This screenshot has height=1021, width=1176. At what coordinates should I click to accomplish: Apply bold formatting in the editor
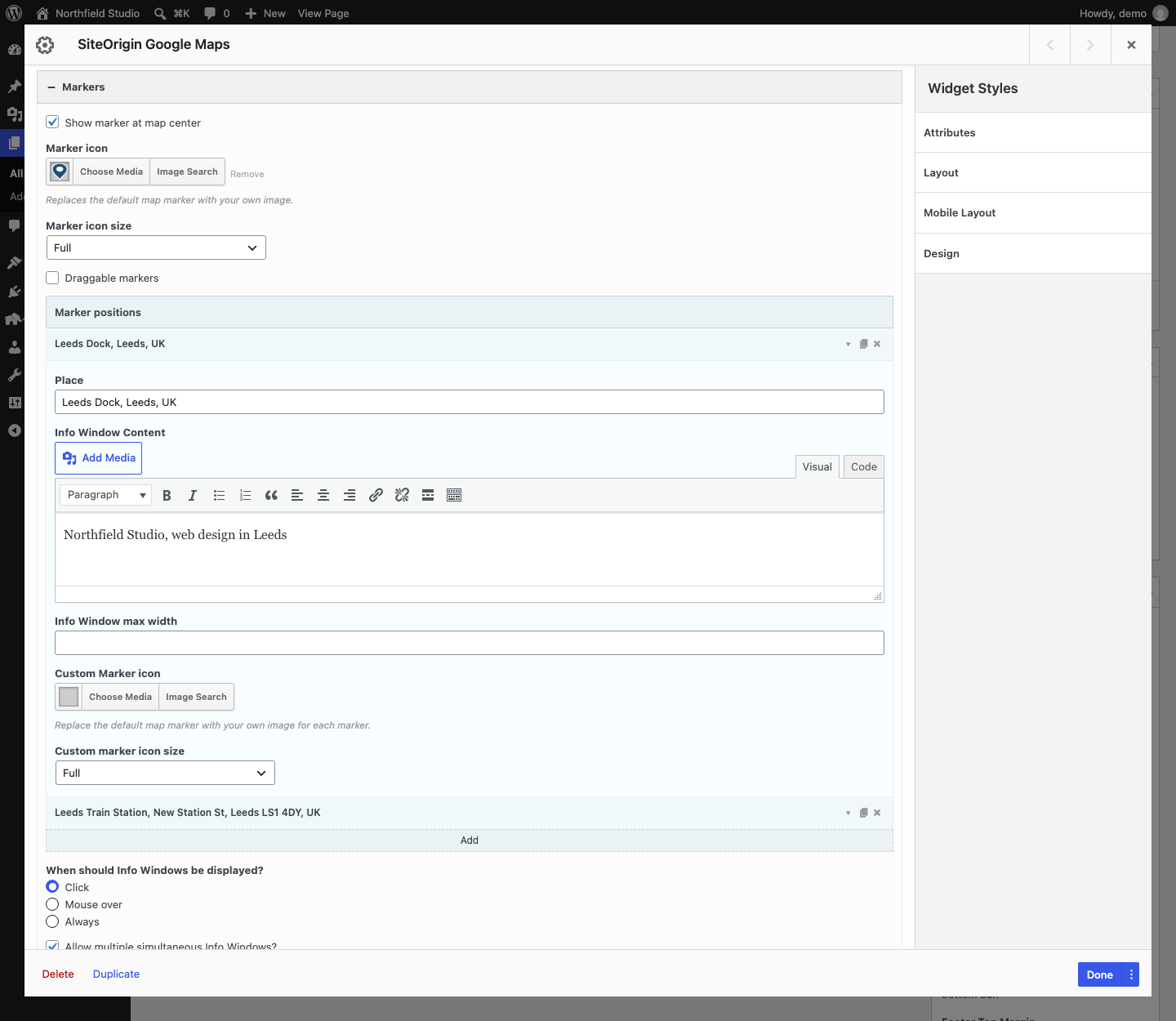point(167,495)
